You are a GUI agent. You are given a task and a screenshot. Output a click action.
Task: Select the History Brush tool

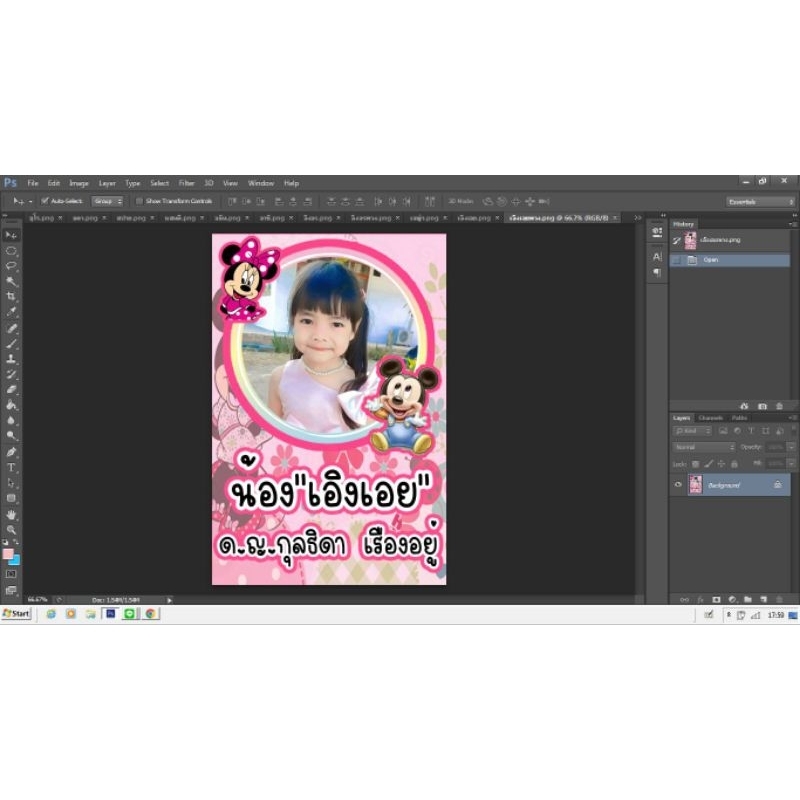pos(11,374)
